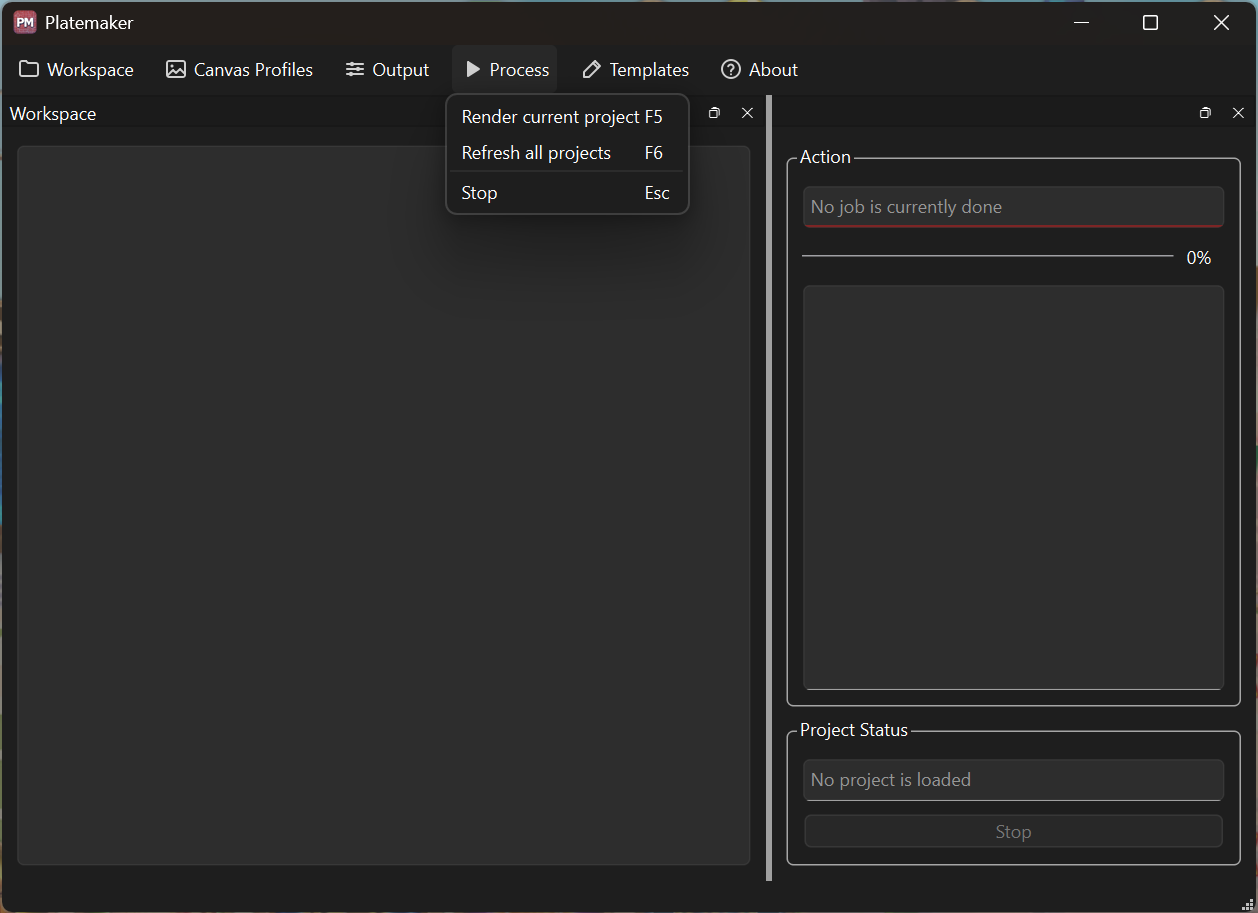Screen dimensions: 1258x913
Task: Maximize the Platemaker window
Action: (x=1150, y=22)
